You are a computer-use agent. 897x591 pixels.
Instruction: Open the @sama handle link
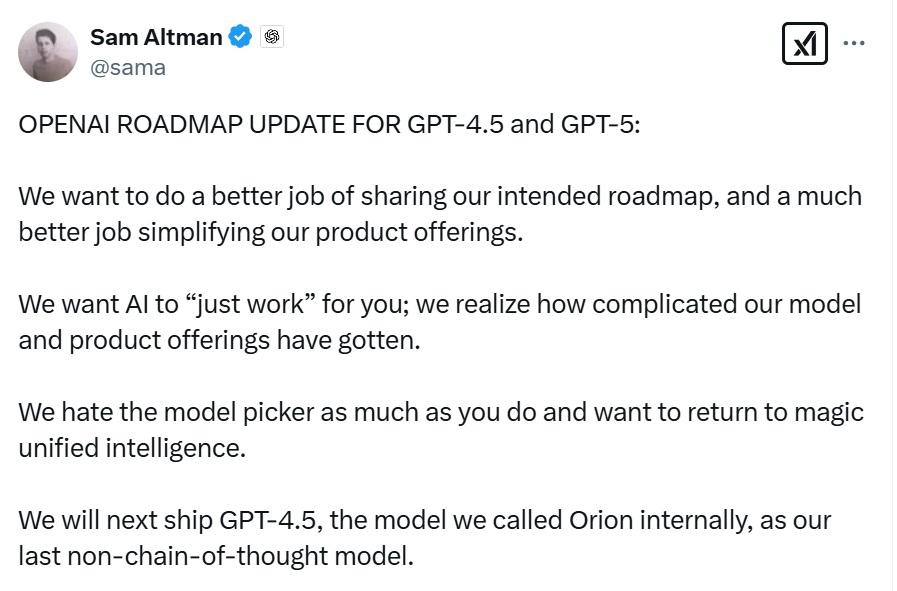click(128, 67)
